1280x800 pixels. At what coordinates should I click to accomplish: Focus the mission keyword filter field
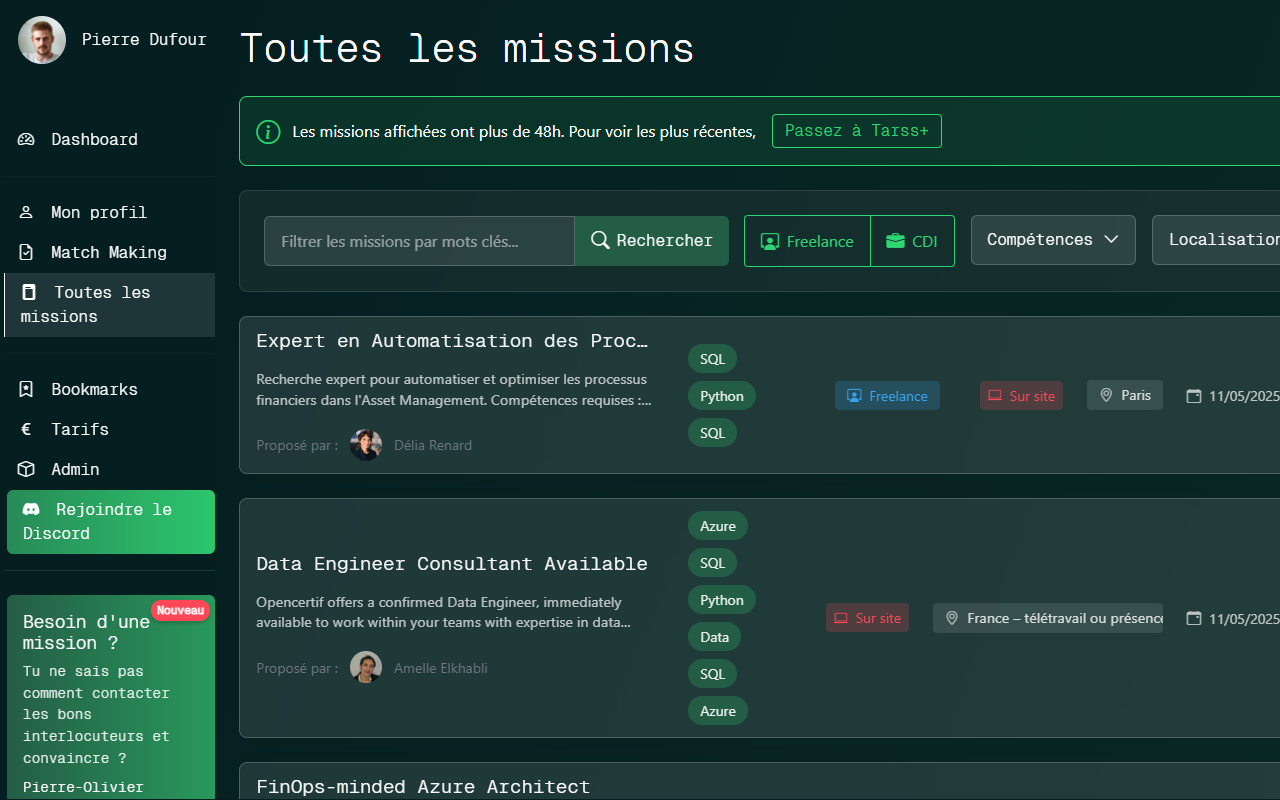[x=419, y=241]
